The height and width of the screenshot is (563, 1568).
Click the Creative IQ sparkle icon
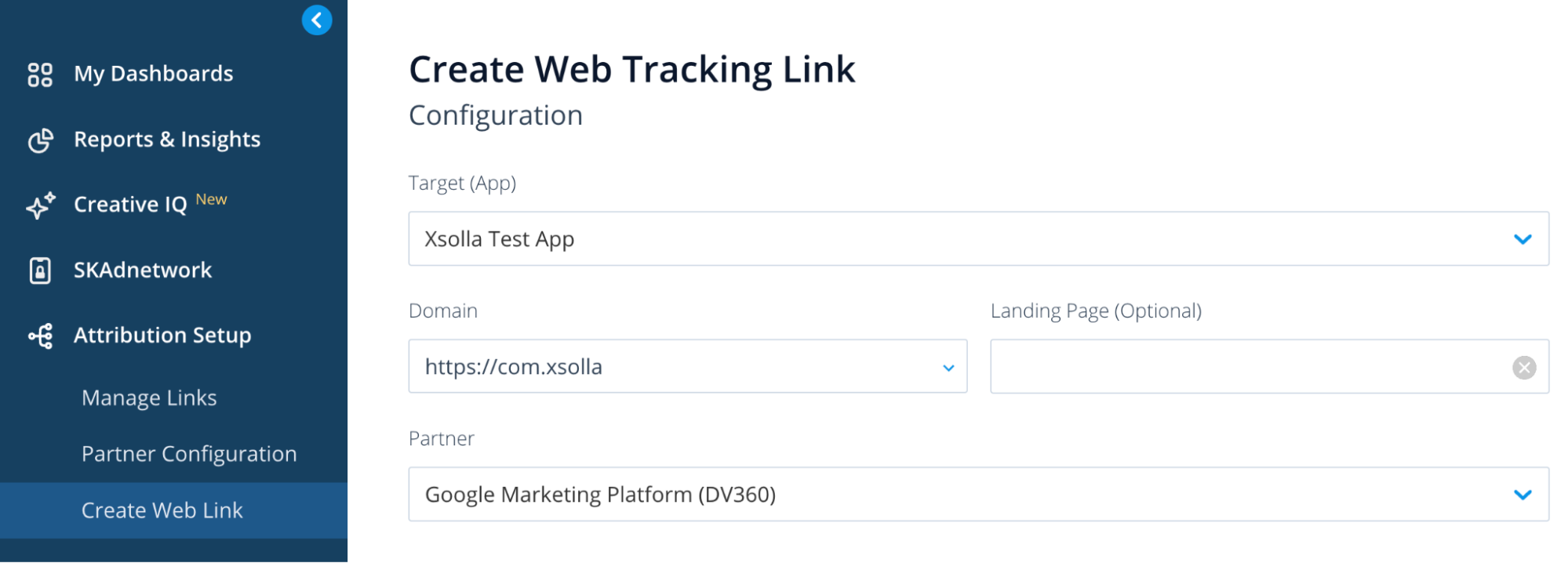40,205
